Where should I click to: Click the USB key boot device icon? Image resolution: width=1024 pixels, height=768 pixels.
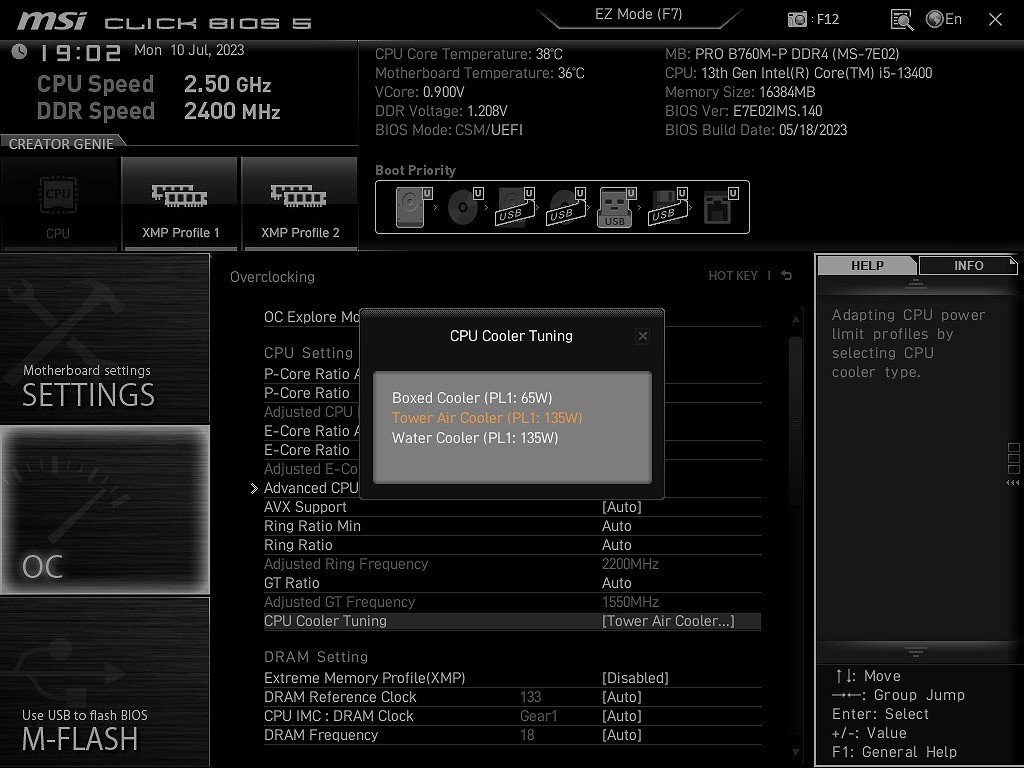(x=616, y=207)
